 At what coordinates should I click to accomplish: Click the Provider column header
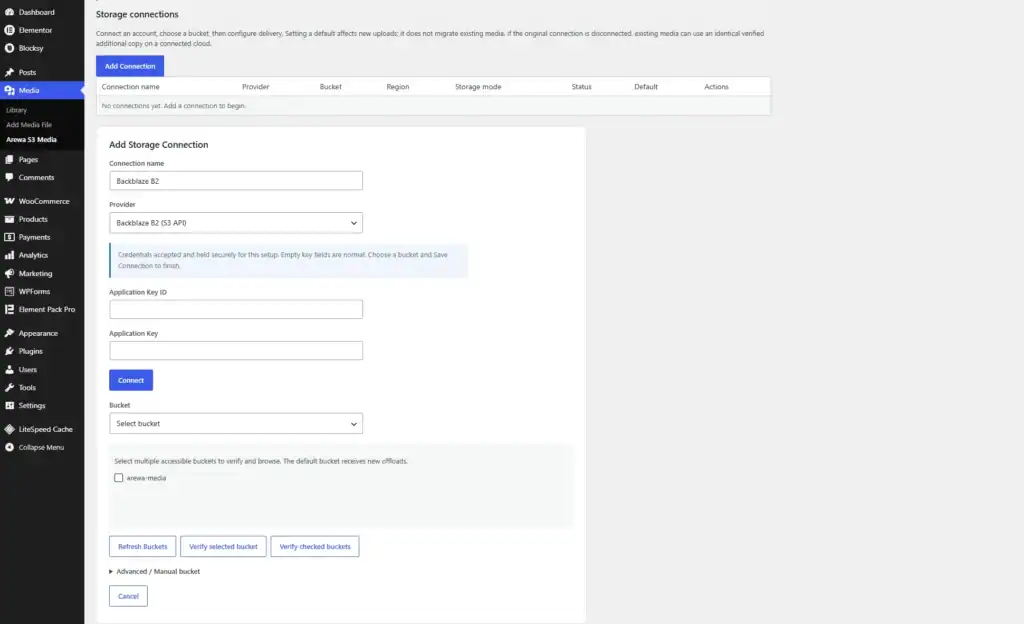coord(255,87)
